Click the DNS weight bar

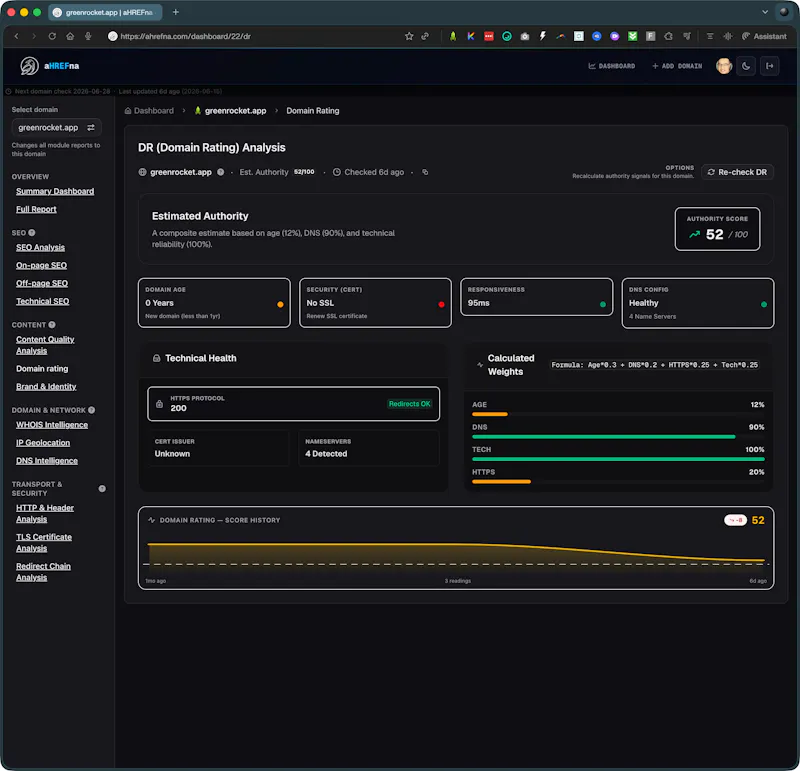[x=618, y=436]
